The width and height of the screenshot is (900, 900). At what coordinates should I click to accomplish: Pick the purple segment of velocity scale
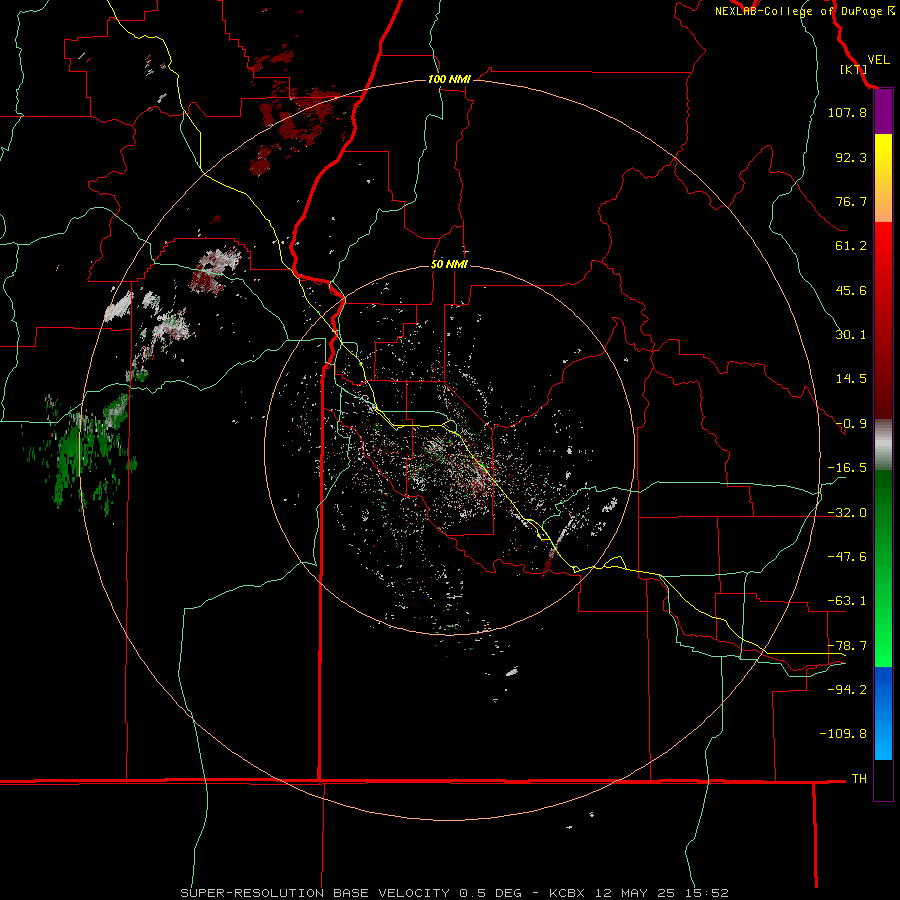click(883, 112)
